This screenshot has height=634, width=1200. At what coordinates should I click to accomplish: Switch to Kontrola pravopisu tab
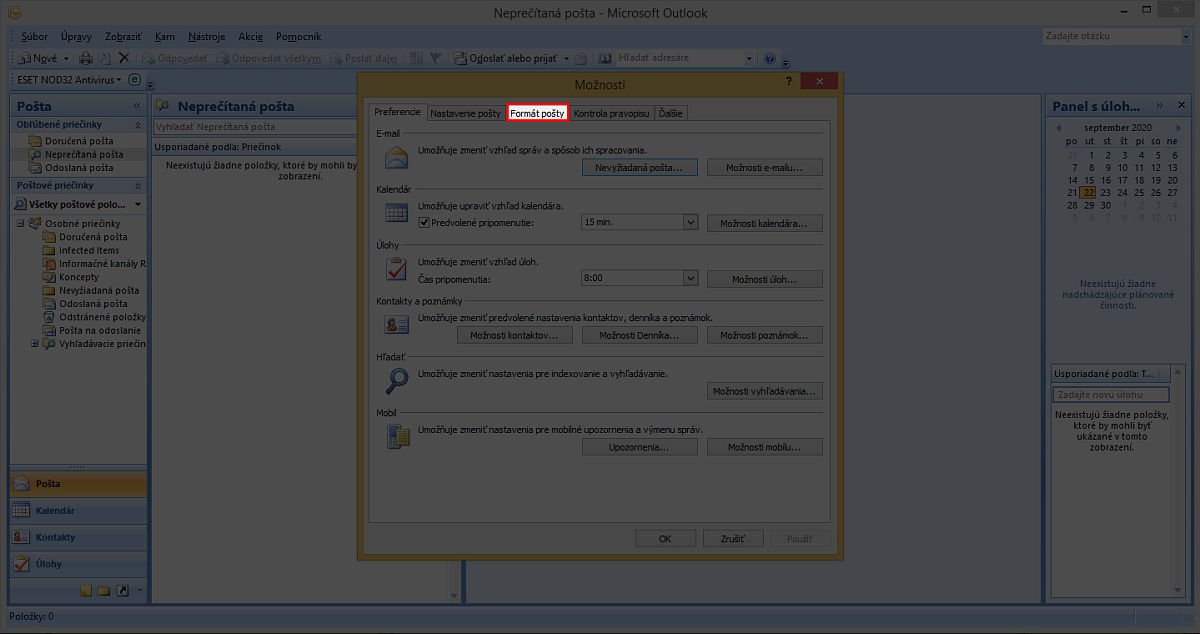pyautogui.click(x=611, y=114)
